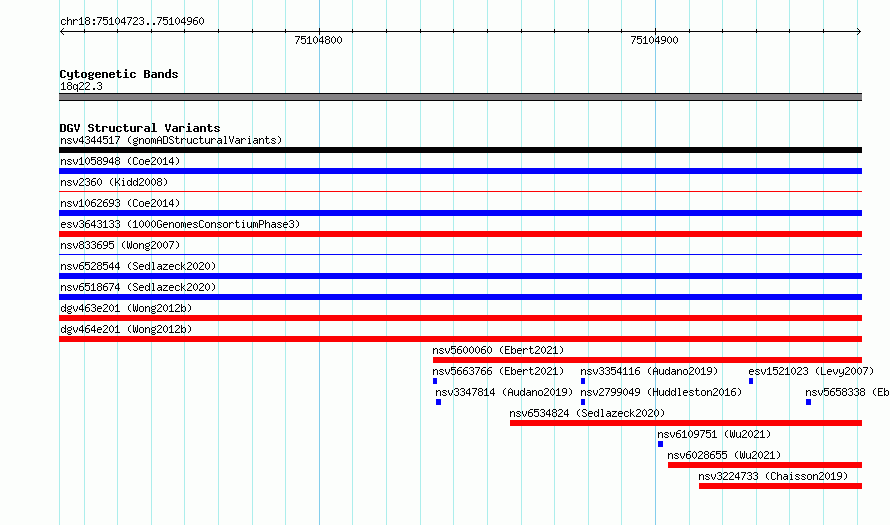
Task: Select the nsv4344517 (gnomADStructuralVariants) label
Action: pyautogui.click(x=171, y=140)
